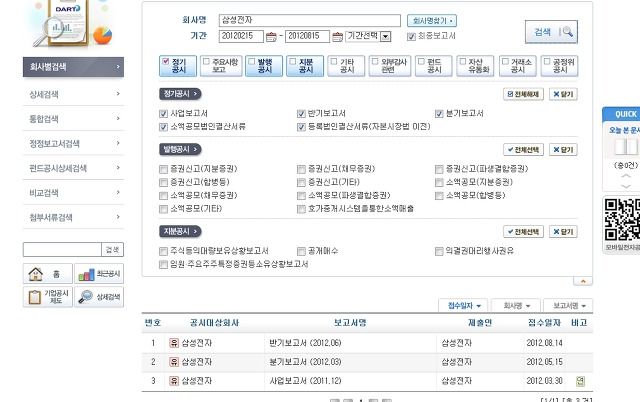The width and height of the screenshot is (640, 402).
Task: Expand the 발행공시 section header
Action: click(180, 149)
